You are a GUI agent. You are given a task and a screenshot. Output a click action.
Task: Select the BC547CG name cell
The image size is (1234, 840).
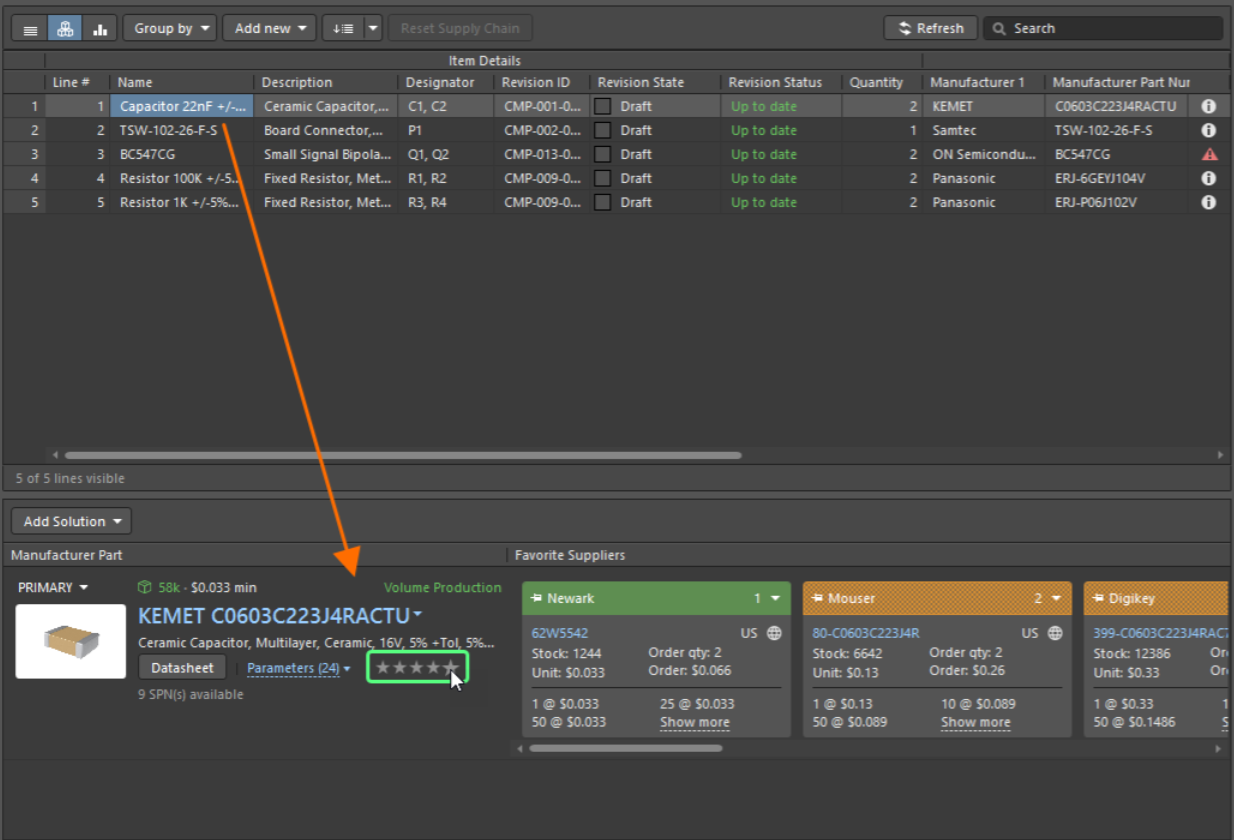click(182, 154)
